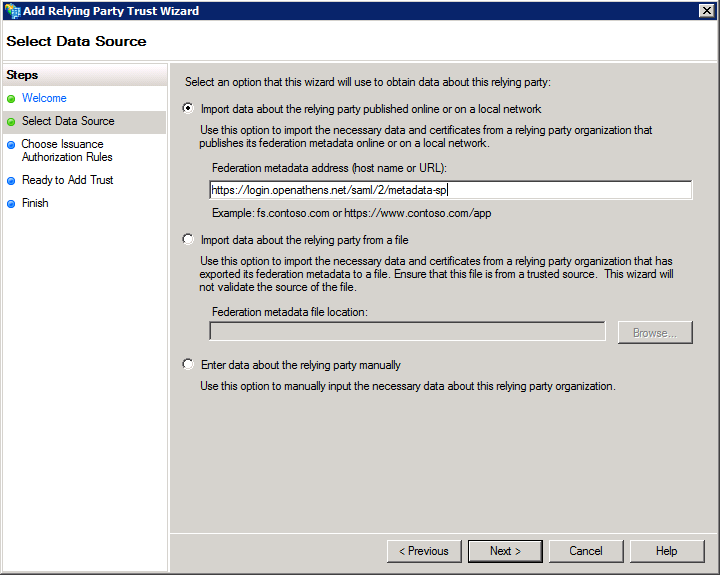The image size is (720, 575).
Task: Choose import relying party data from file
Action: point(188,240)
